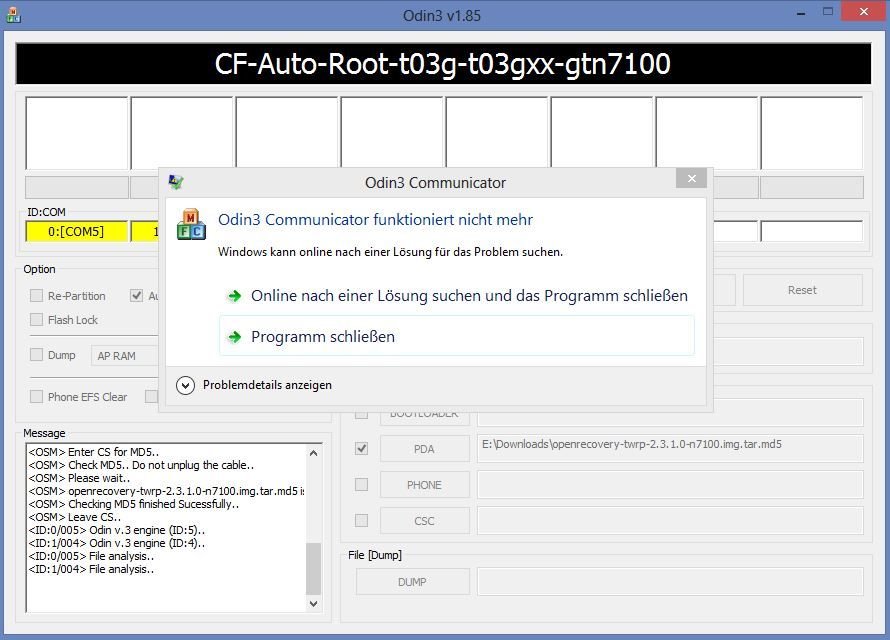Click the CF-Auto-Root banner title

point(443,64)
